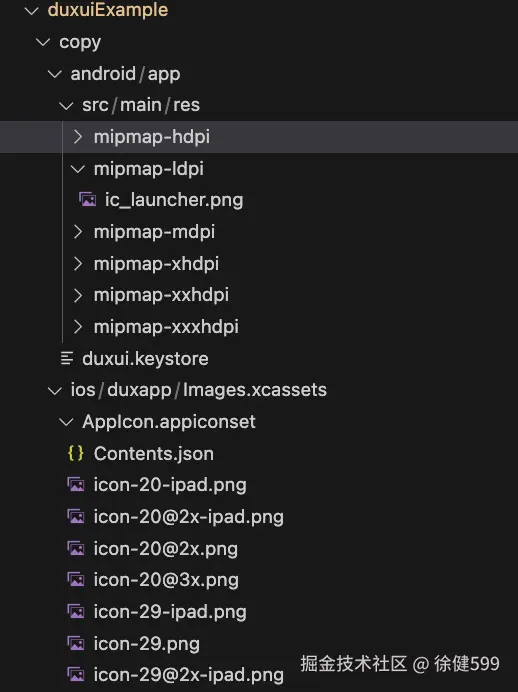The width and height of the screenshot is (518, 692).
Task: Click image icon beside icon-20@3x.png
Action: 76,579
